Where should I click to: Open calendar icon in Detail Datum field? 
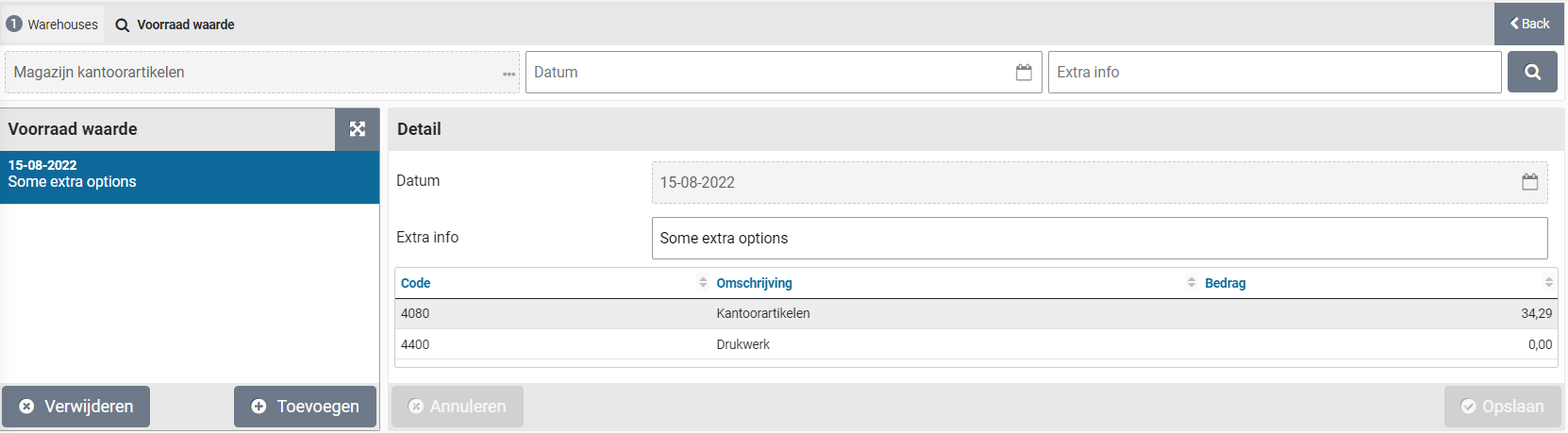[x=1529, y=182]
